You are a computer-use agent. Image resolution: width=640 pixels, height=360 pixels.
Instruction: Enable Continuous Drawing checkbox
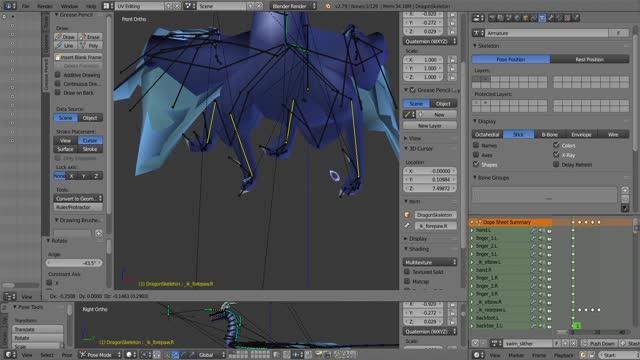tap(58, 84)
